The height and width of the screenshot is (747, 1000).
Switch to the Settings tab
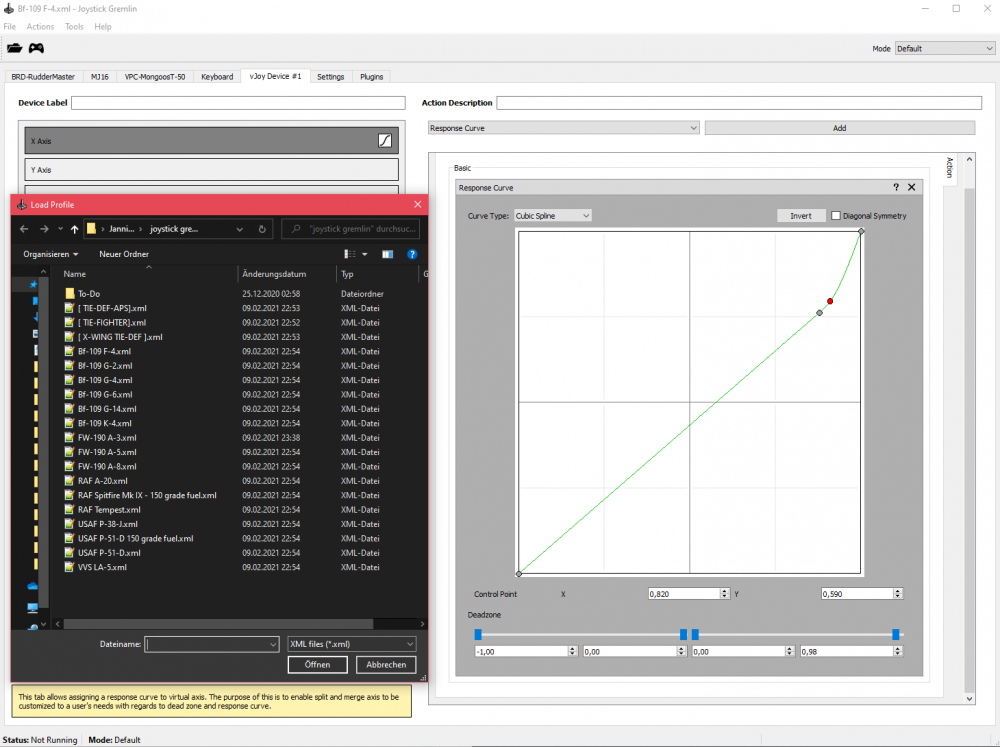point(330,77)
